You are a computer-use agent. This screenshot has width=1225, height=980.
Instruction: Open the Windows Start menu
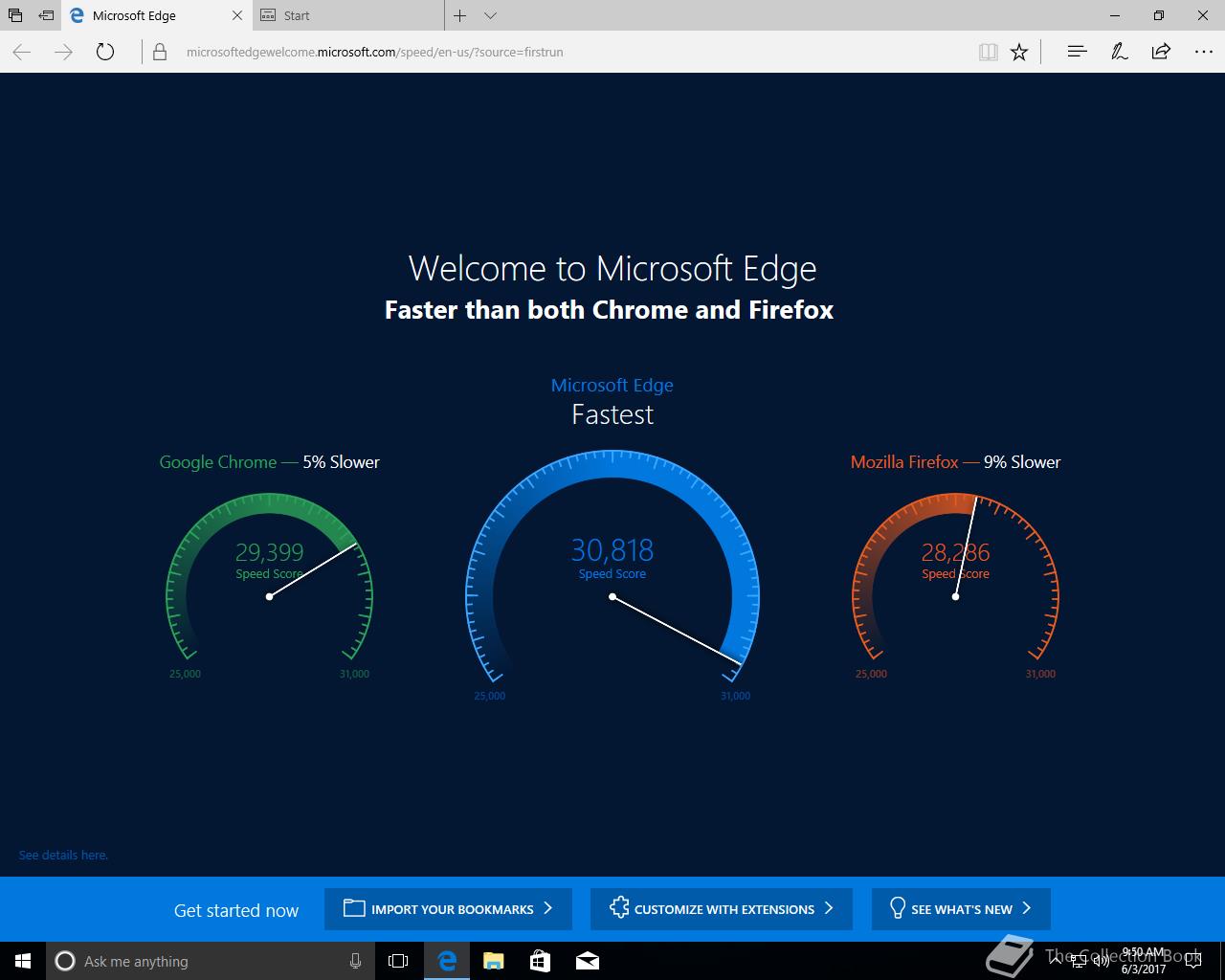point(23,961)
